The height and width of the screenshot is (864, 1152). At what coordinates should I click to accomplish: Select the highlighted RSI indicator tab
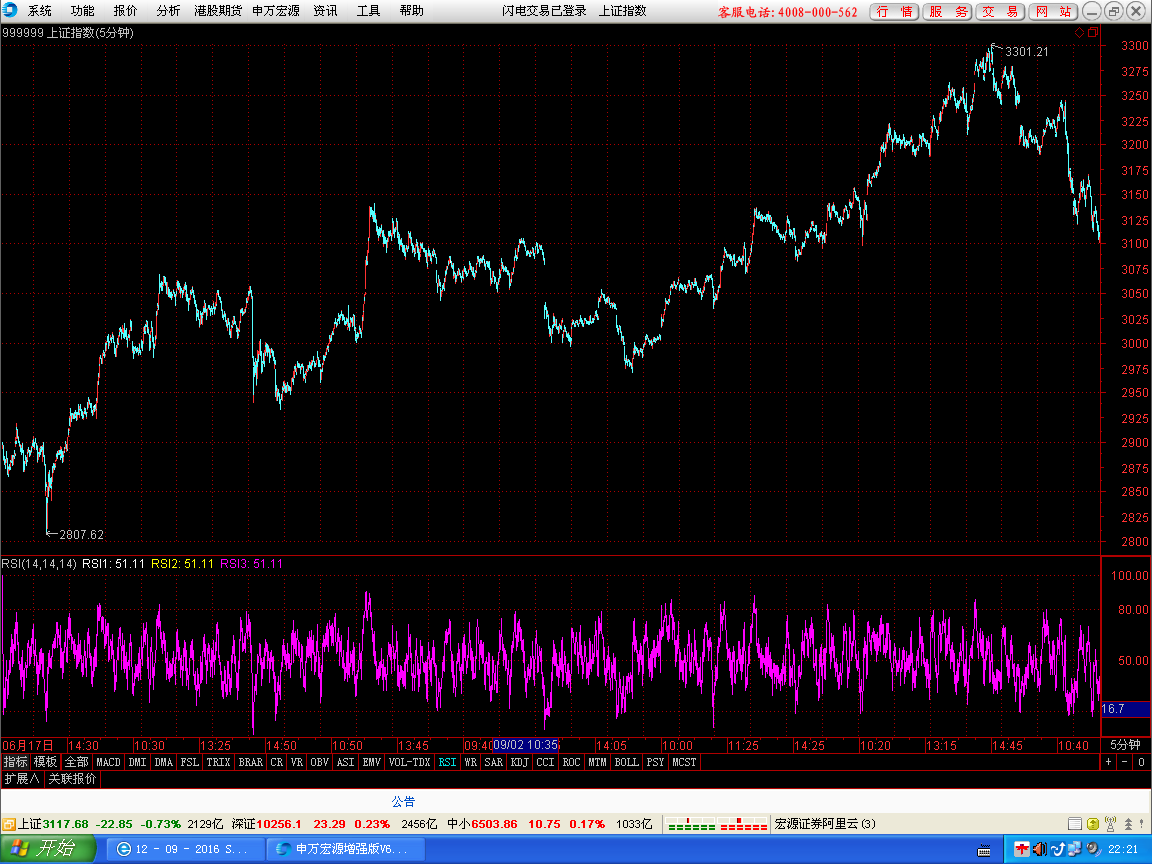click(x=447, y=762)
